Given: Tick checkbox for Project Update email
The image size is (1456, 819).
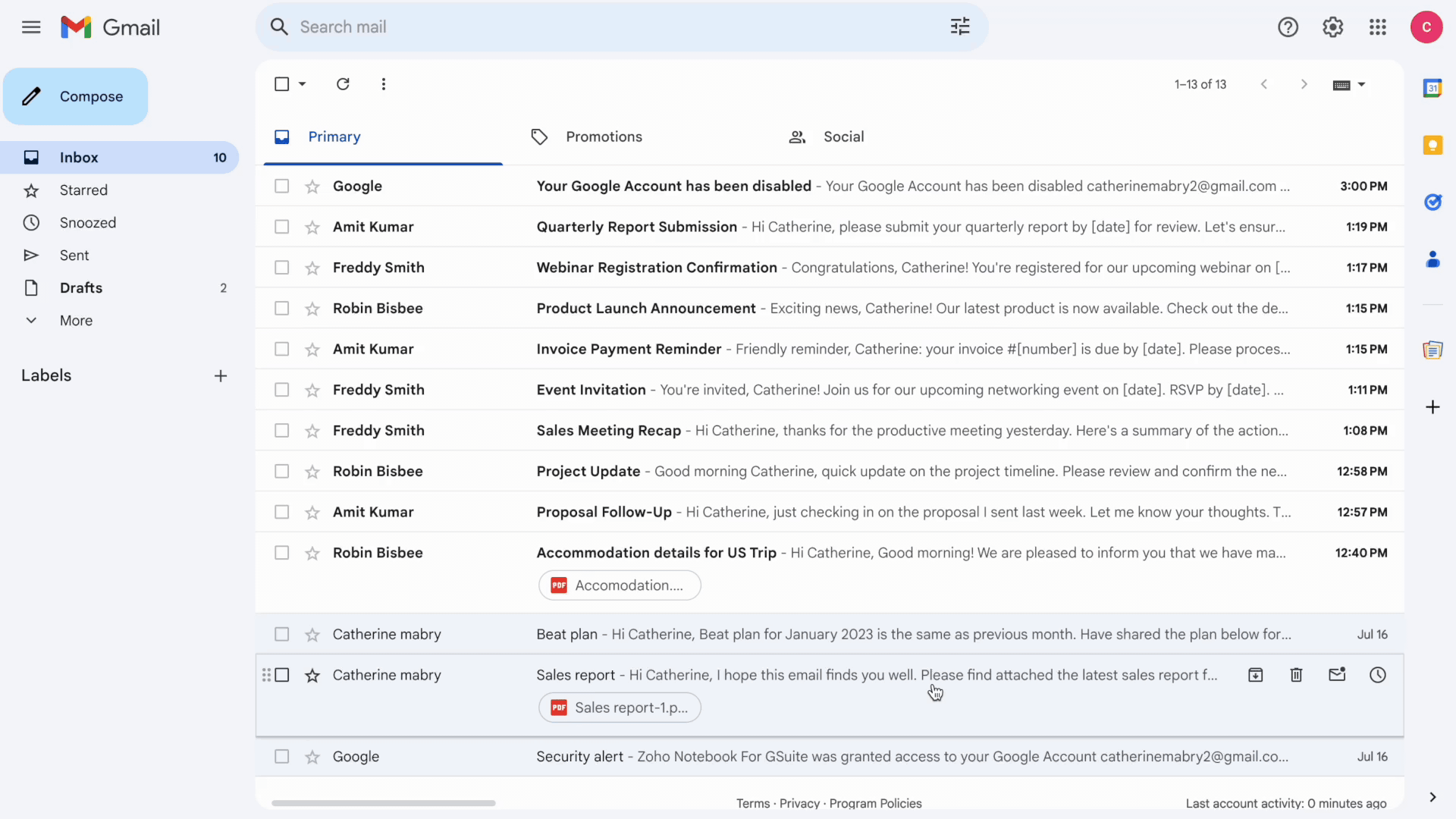Looking at the screenshot, I should (x=282, y=472).
